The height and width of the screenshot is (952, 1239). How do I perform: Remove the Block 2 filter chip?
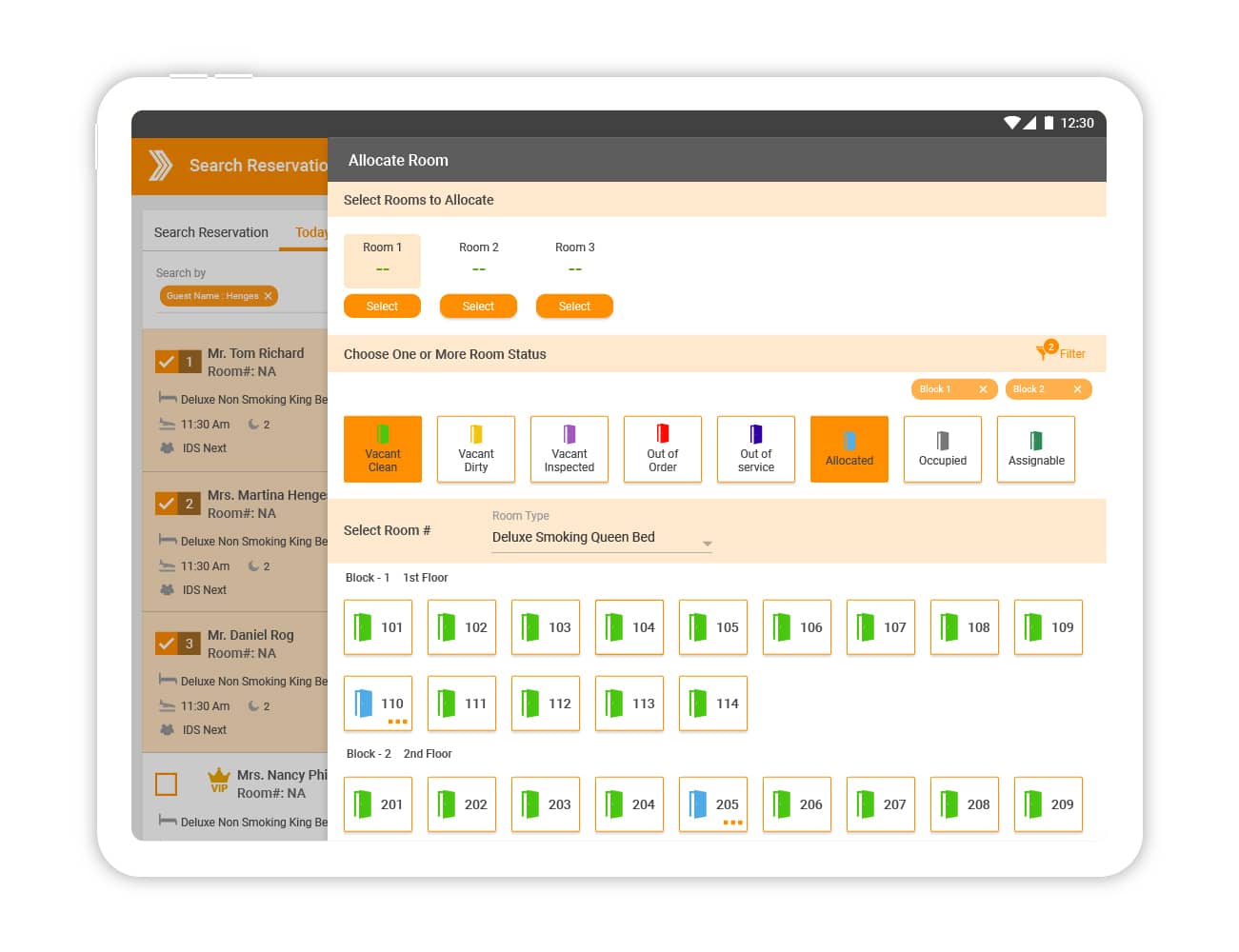pos(1077,389)
